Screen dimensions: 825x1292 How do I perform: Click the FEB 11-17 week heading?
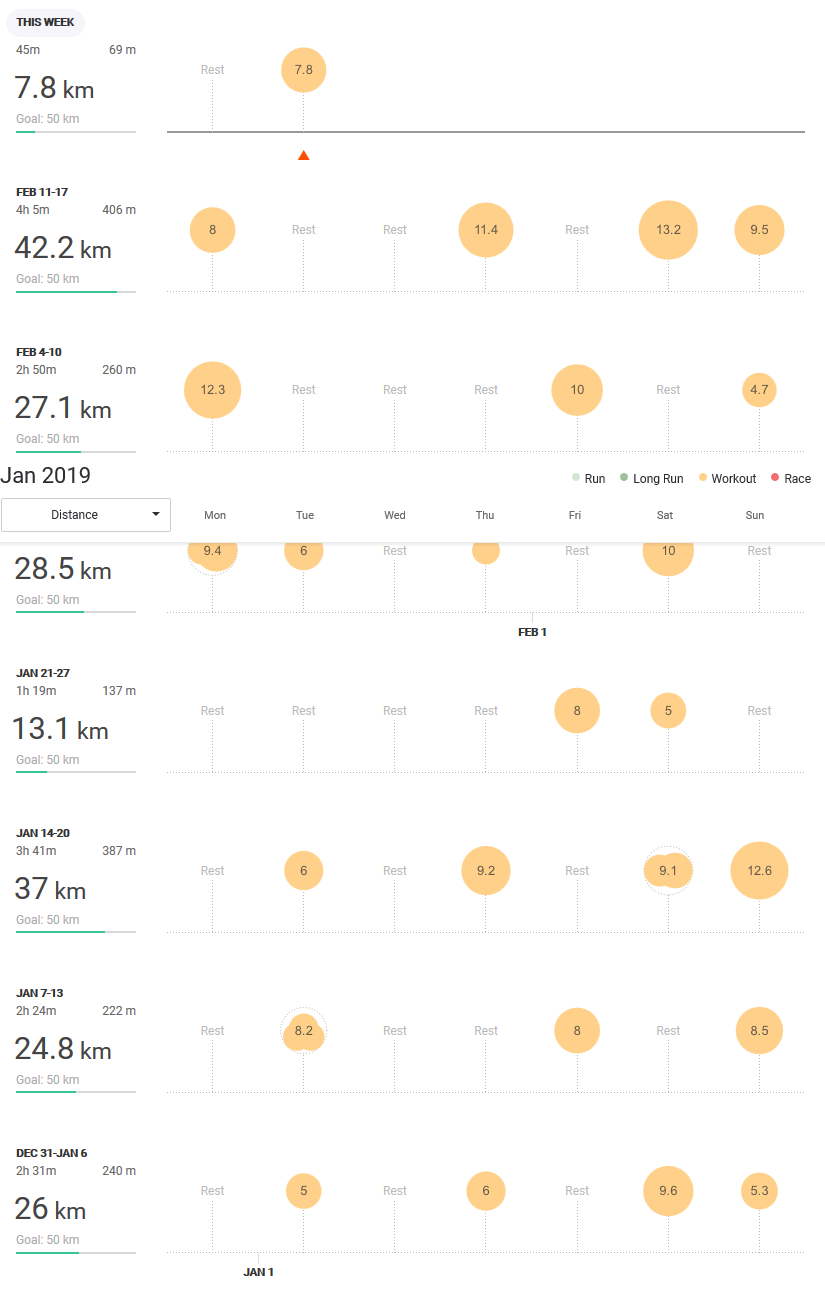pos(42,192)
